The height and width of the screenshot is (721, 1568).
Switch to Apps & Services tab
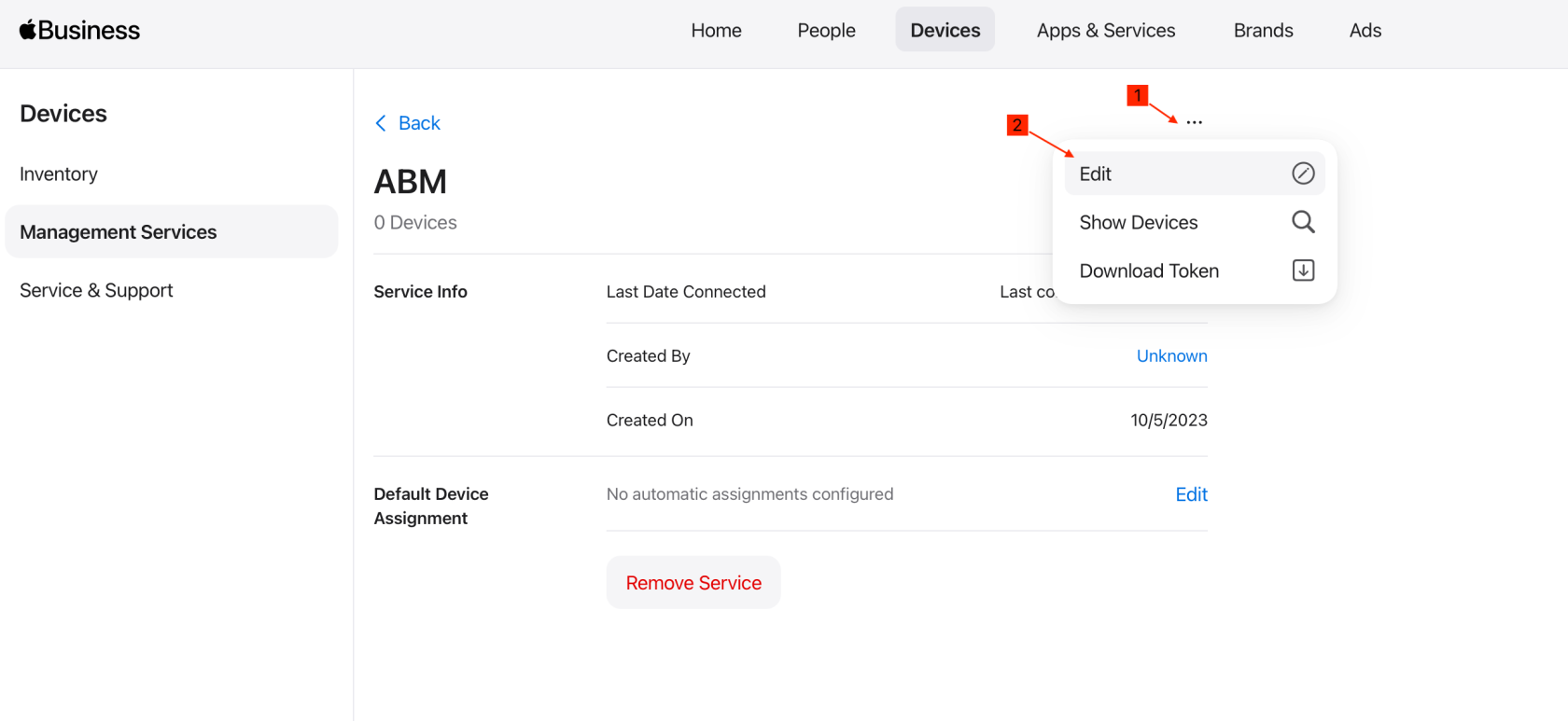(1106, 30)
